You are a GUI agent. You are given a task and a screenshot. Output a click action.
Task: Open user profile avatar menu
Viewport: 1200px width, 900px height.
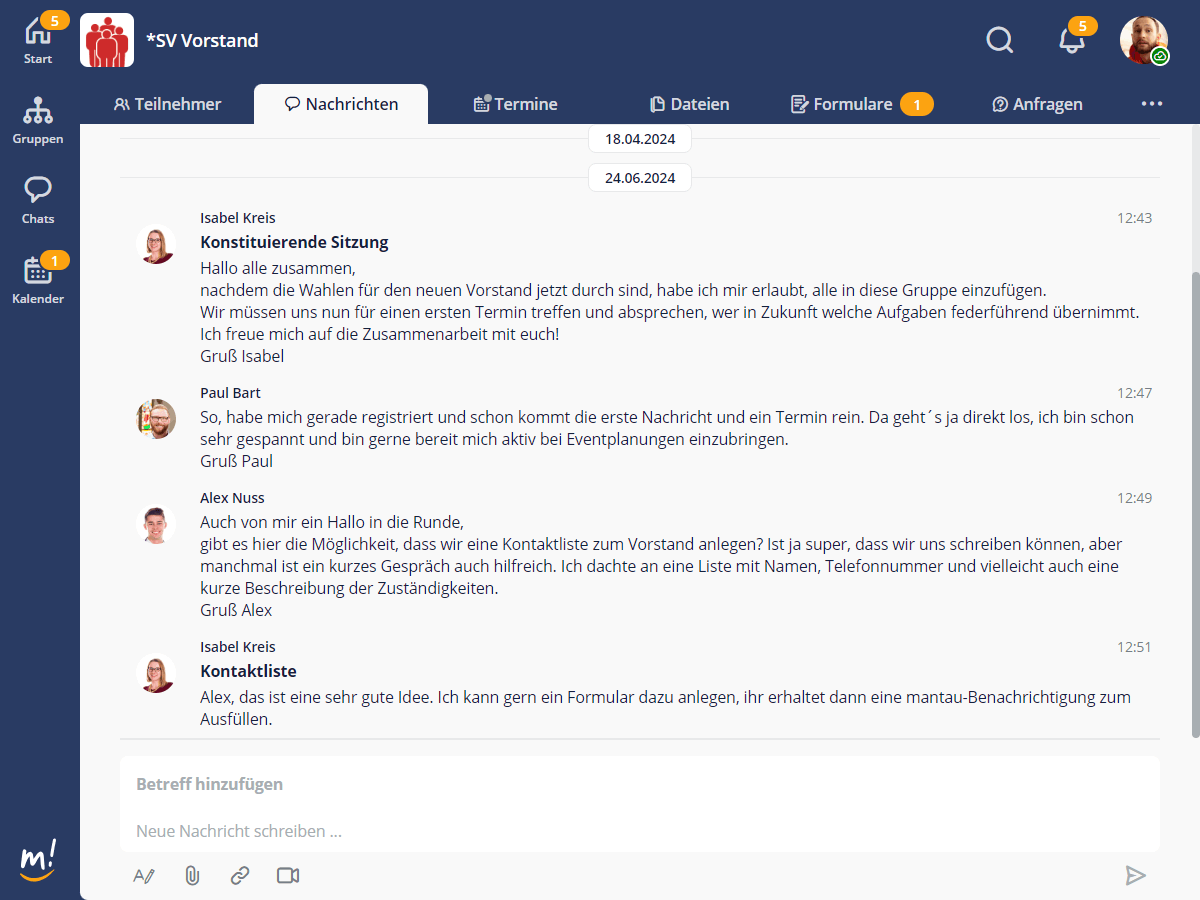coord(1143,40)
